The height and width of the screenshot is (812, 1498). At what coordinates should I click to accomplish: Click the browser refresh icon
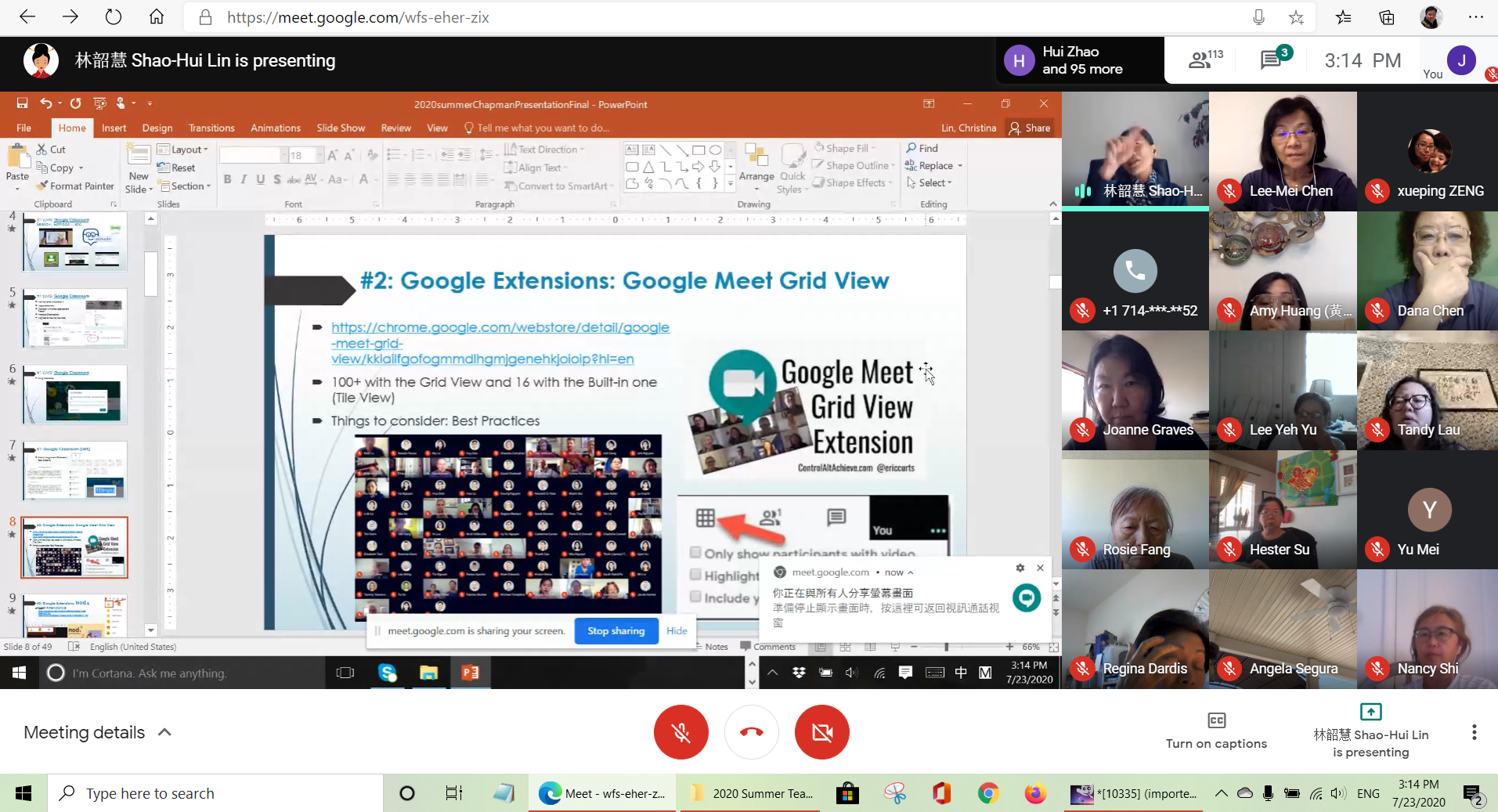tap(114, 17)
